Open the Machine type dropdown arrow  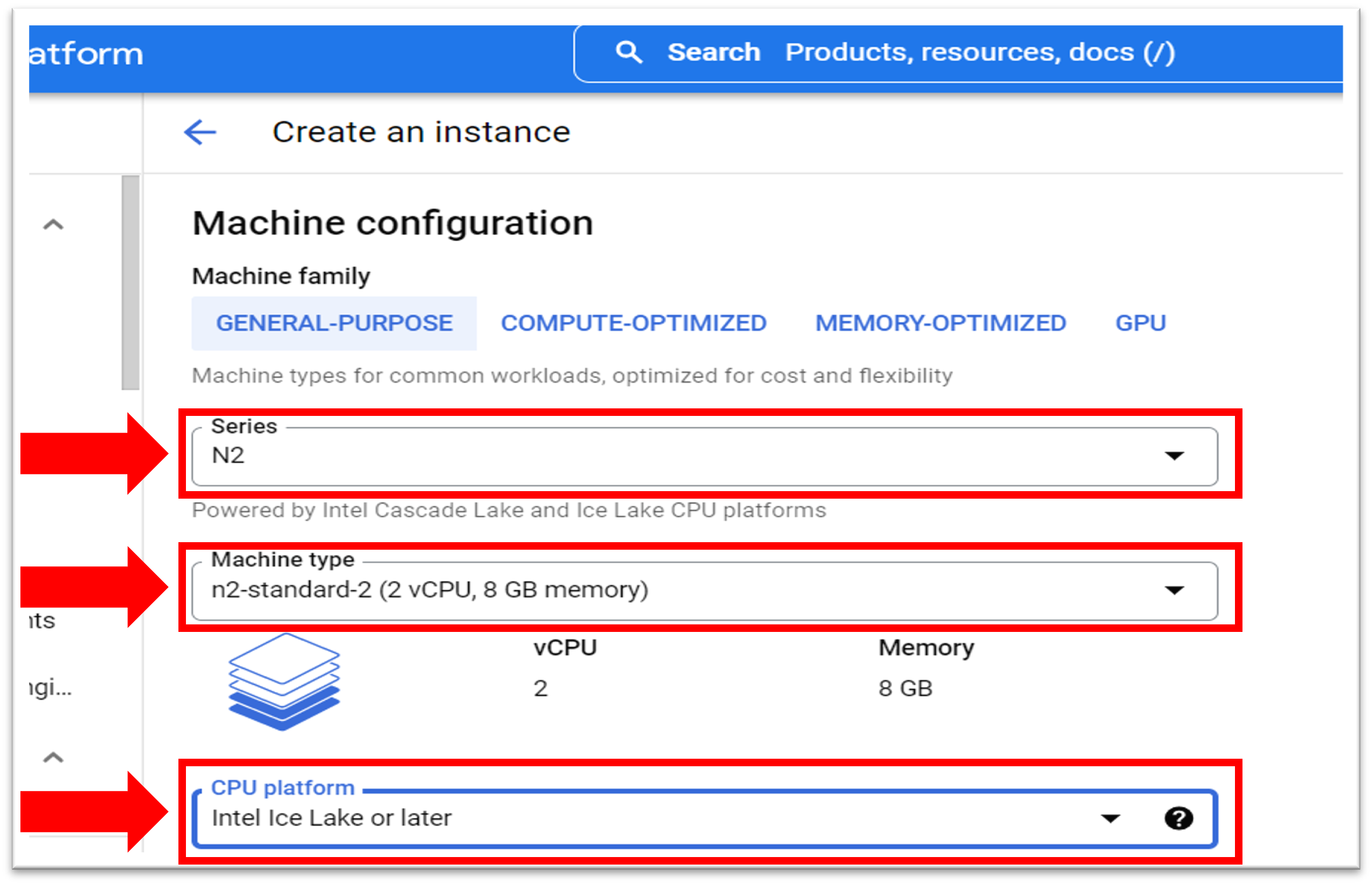click(1174, 590)
